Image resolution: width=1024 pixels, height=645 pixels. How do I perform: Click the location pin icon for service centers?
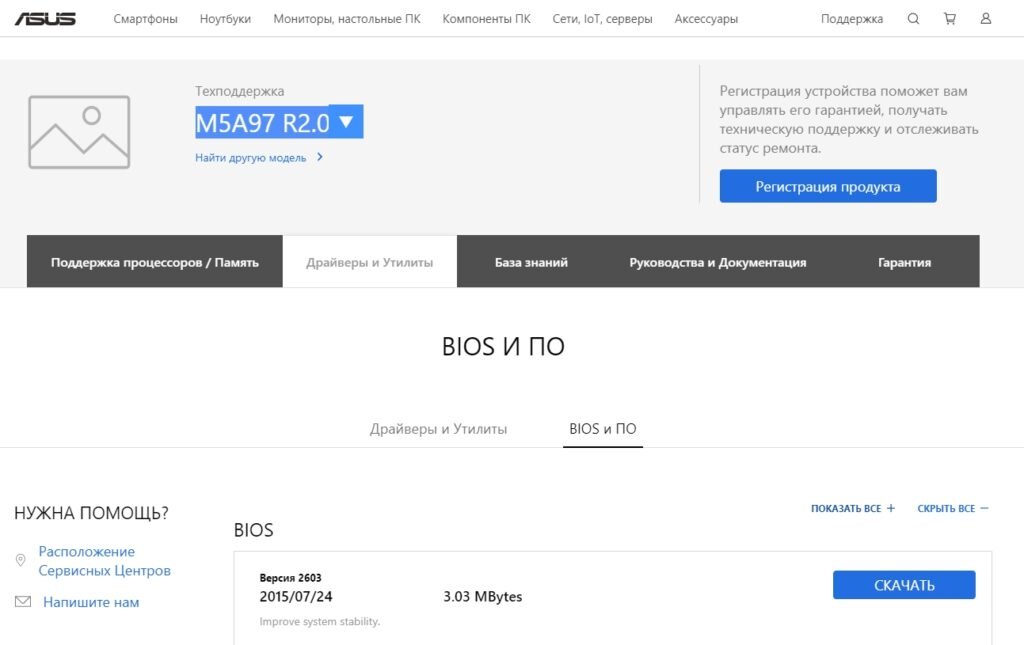(x=20, y=560)
